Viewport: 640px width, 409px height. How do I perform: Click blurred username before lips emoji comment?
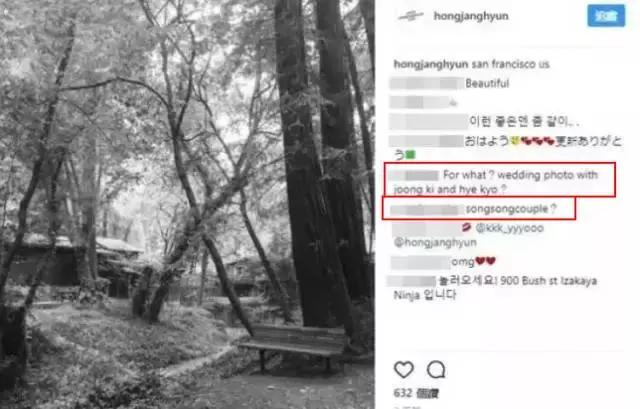(426, 229)
